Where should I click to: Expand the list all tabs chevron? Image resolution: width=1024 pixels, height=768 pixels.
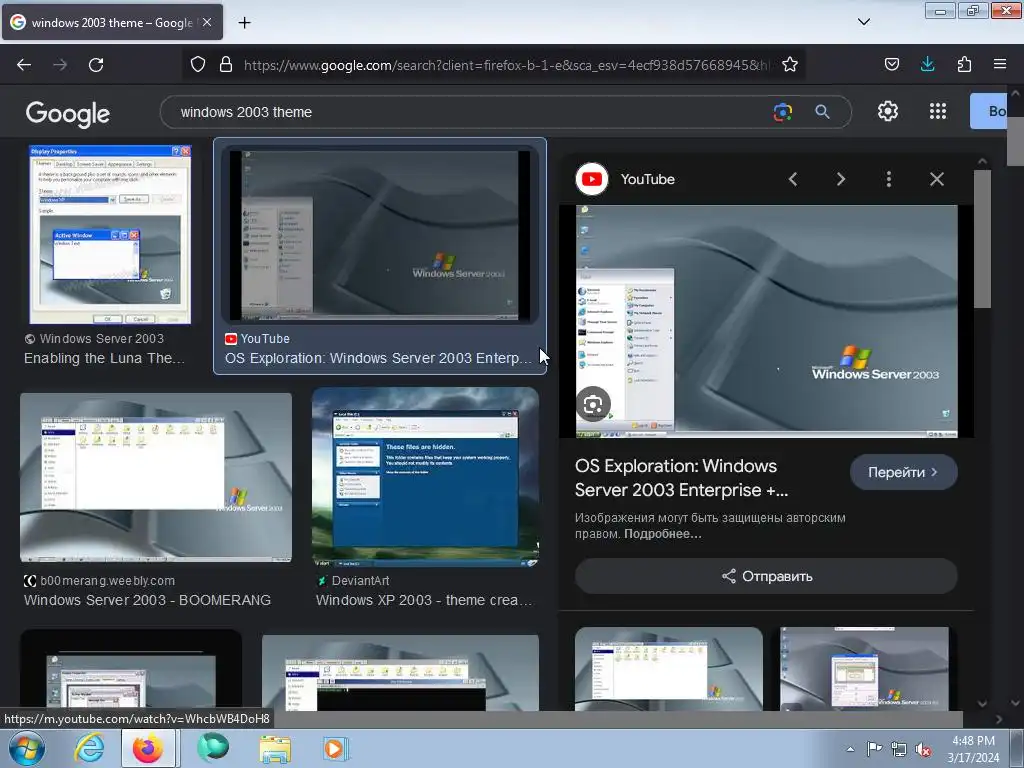(x=863, y=22)
